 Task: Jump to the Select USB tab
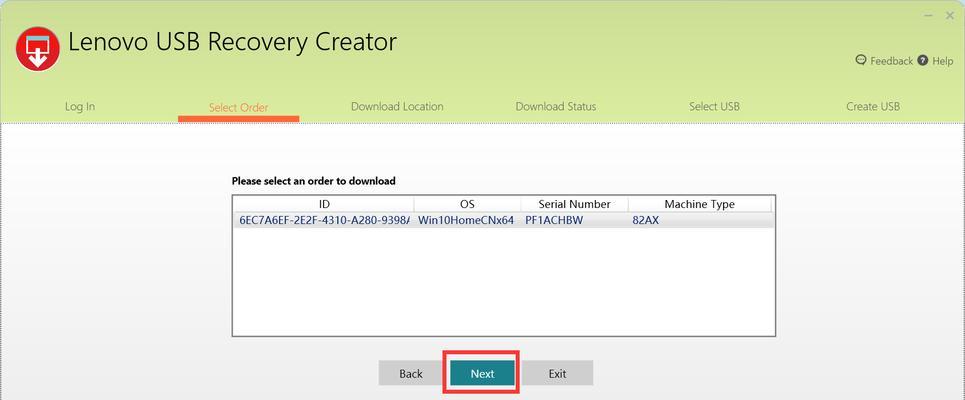point(714,106)
